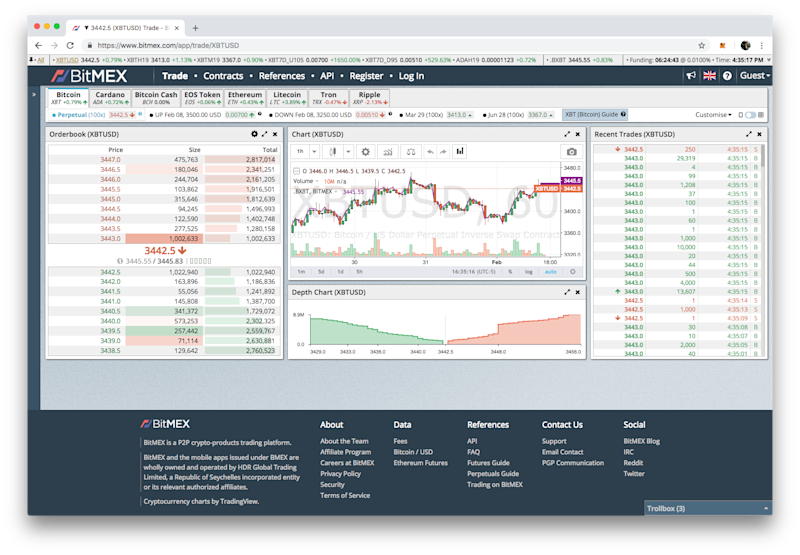The image size is (800, 555).
Task: Click the candlestick chart style icon
Action: pyautogui.click(x=333, y=152)
